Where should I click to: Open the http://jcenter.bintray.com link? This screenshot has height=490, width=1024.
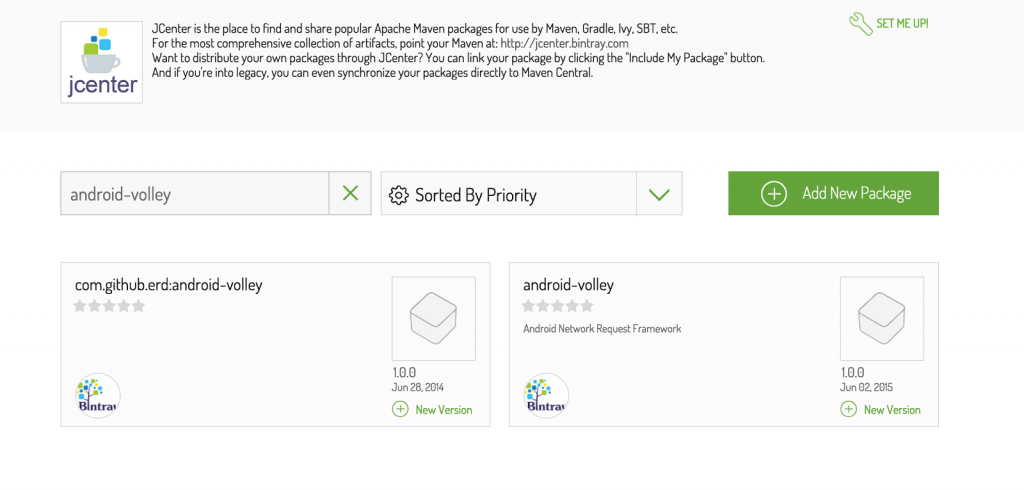pyautogui.click(x=564, y=43)
